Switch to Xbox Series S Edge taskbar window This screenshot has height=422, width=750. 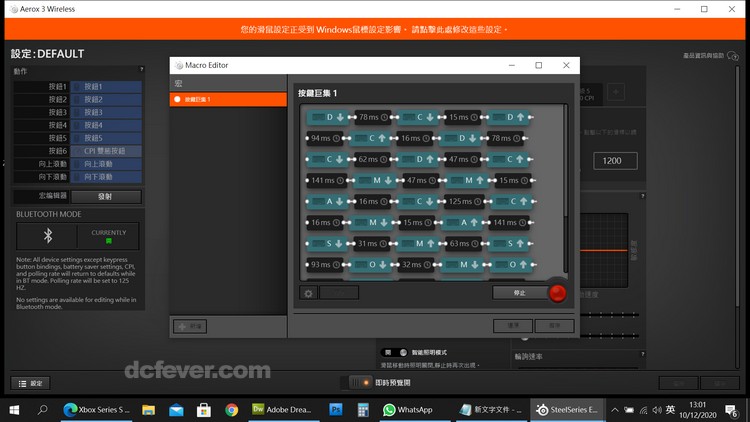click(x=96, y=410)
